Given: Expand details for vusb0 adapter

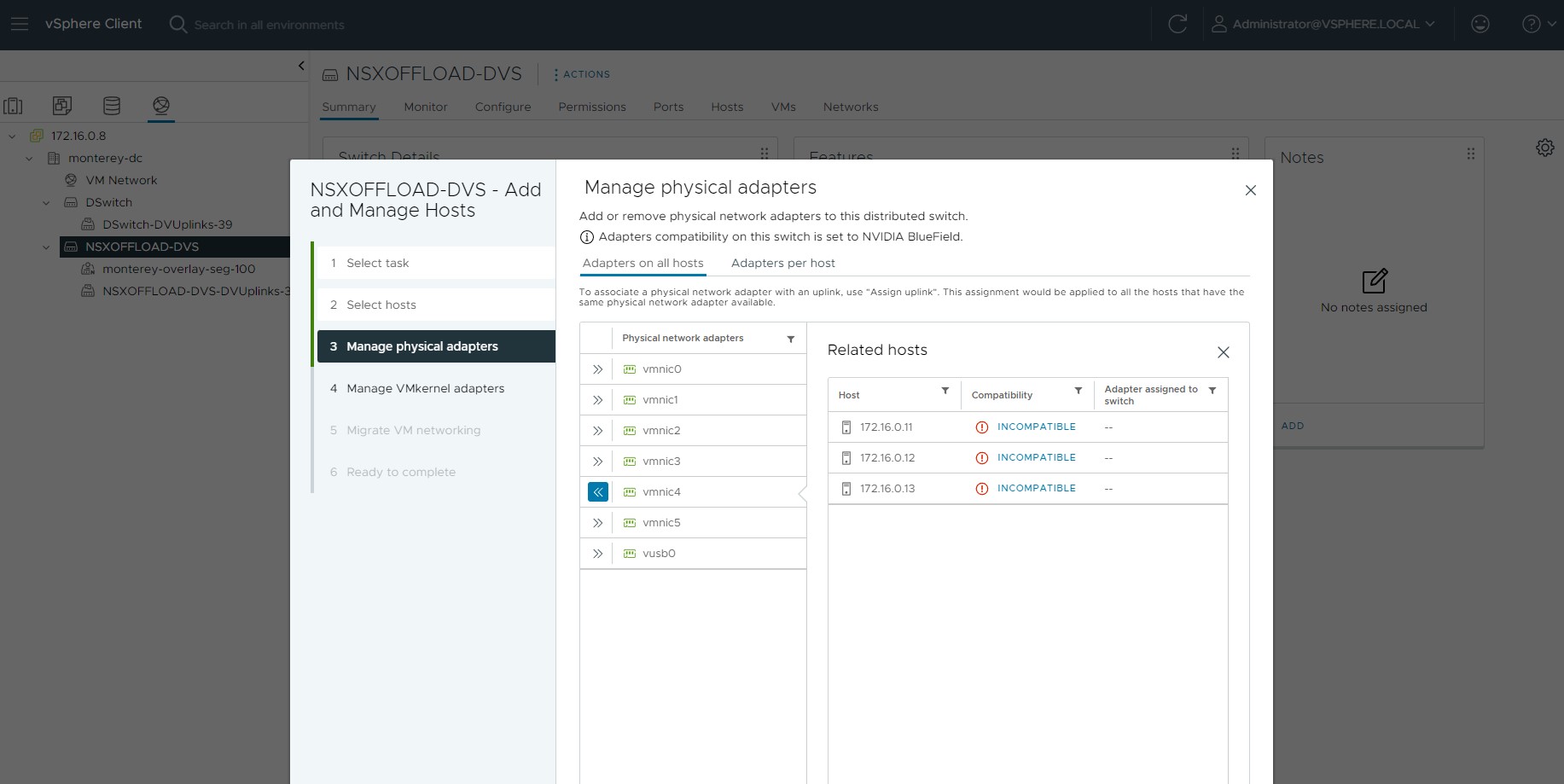Looking at the screenshot, I should [x=597, y=554].
